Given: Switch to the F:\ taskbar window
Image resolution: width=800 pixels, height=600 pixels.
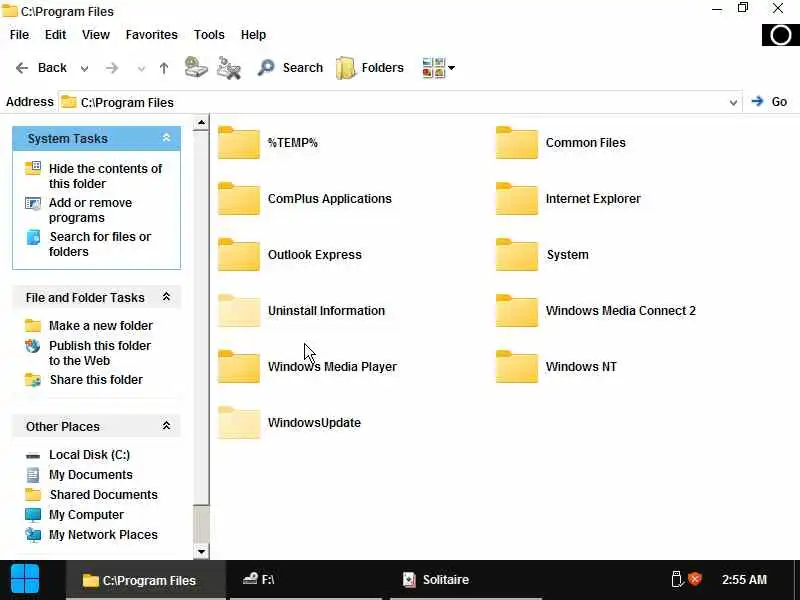Looking at the screenshot, I should [x=305, y=580].
